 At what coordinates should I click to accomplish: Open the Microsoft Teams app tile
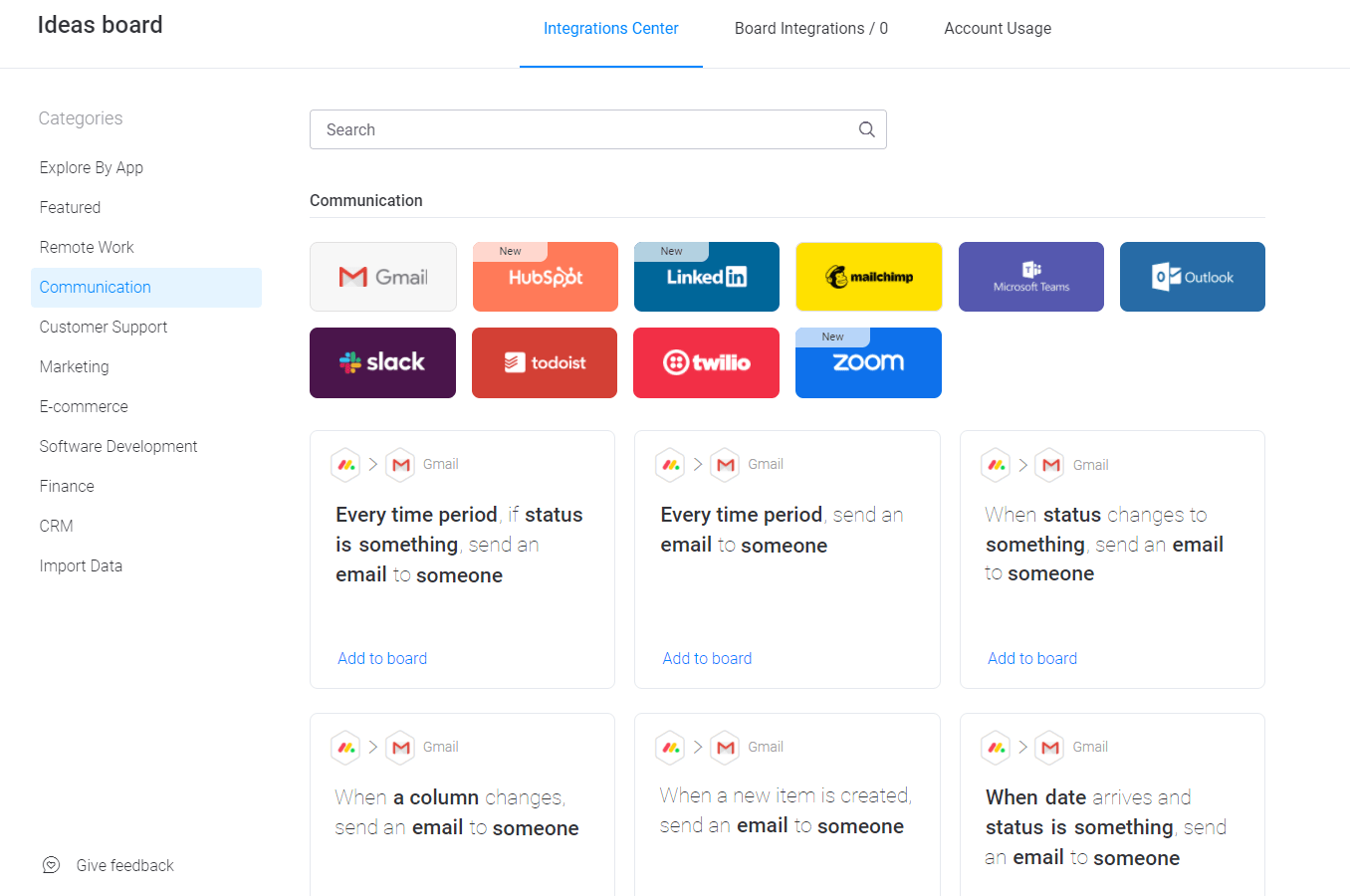(1031, 277)
